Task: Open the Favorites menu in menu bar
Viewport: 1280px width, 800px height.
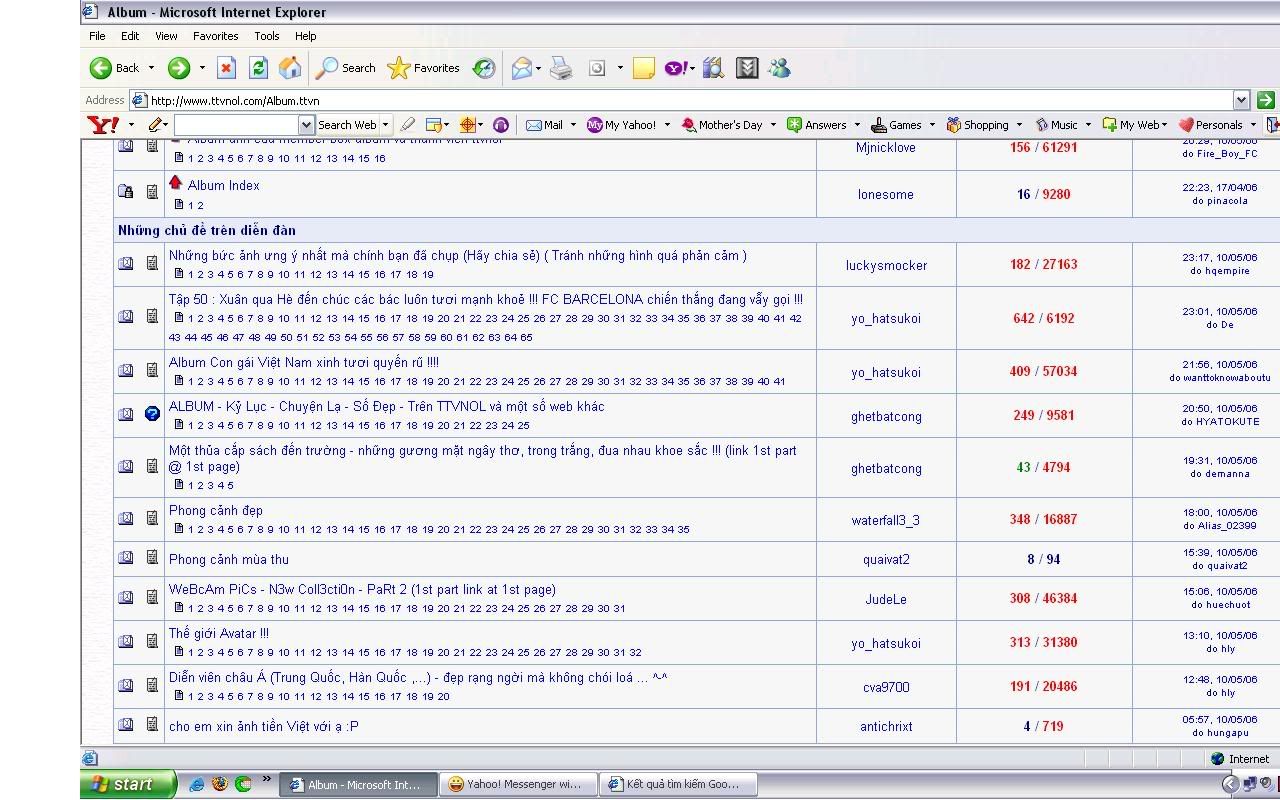Action: [x=216, y=36]
